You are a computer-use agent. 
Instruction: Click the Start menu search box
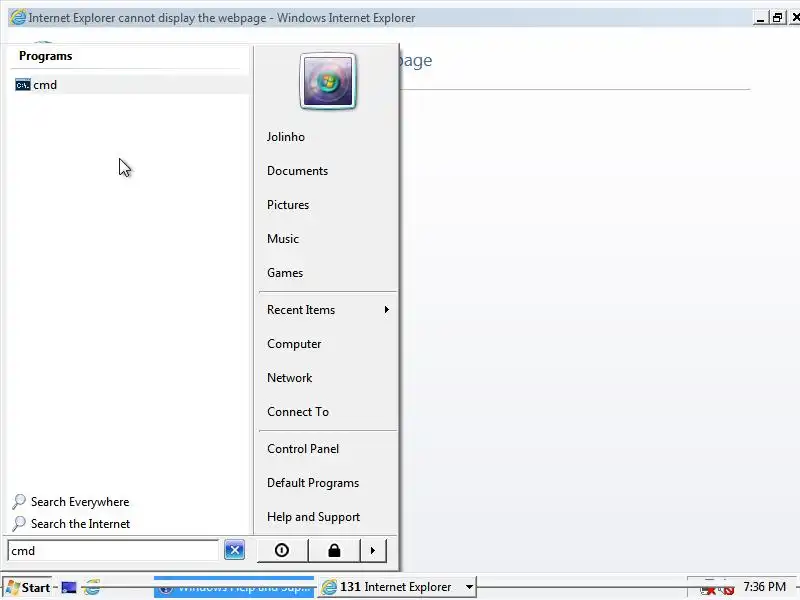click(x=113, y=551)
